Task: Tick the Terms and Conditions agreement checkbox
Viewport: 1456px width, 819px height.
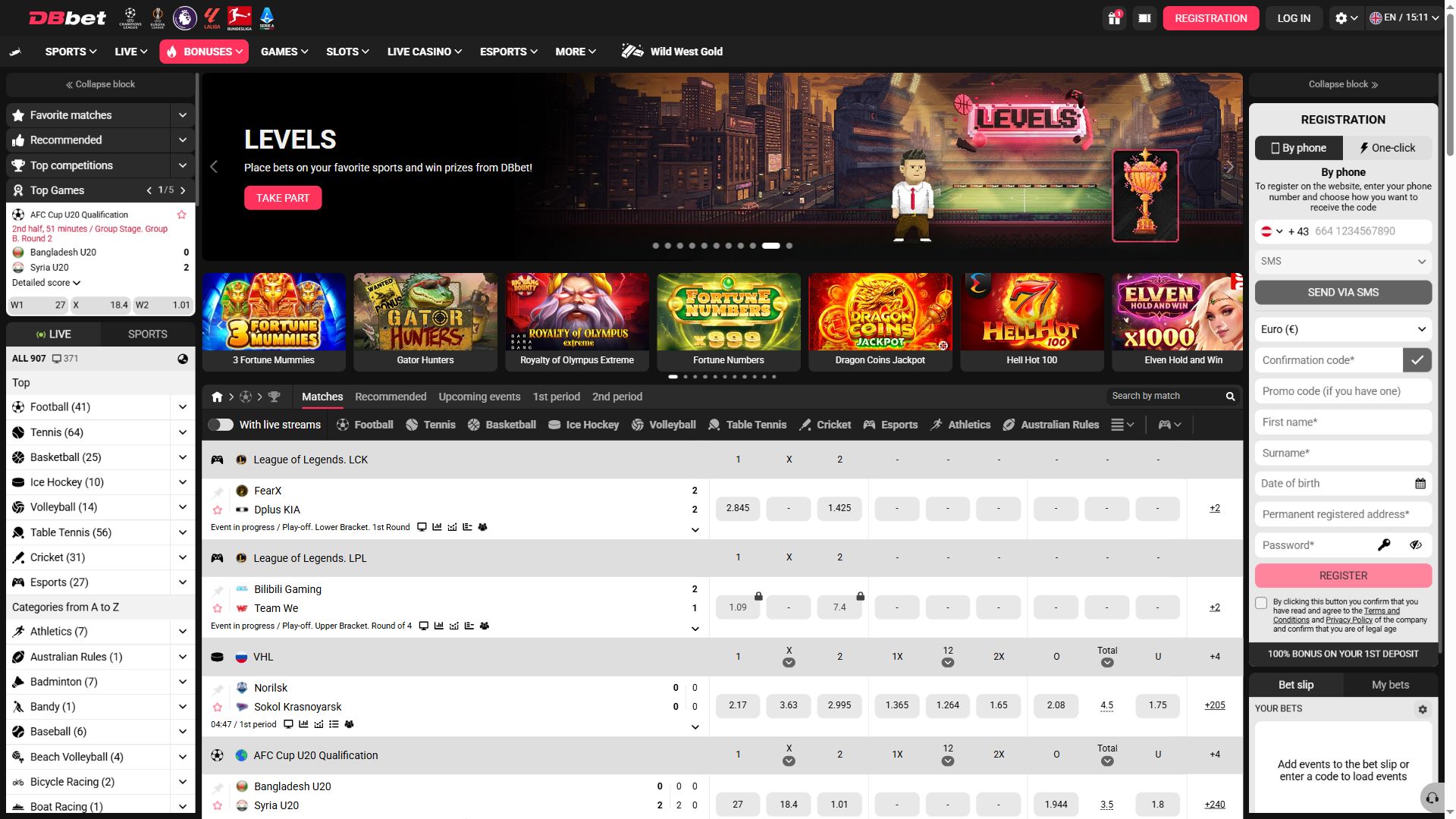Action: click(x=1261, y=603)
